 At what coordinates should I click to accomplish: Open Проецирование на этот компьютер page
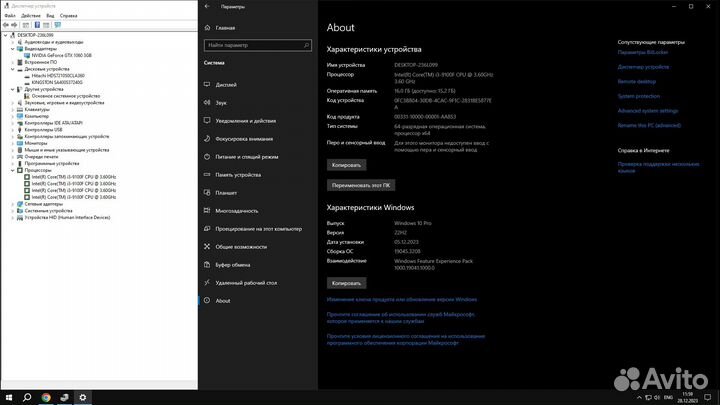tap(258, 229)
